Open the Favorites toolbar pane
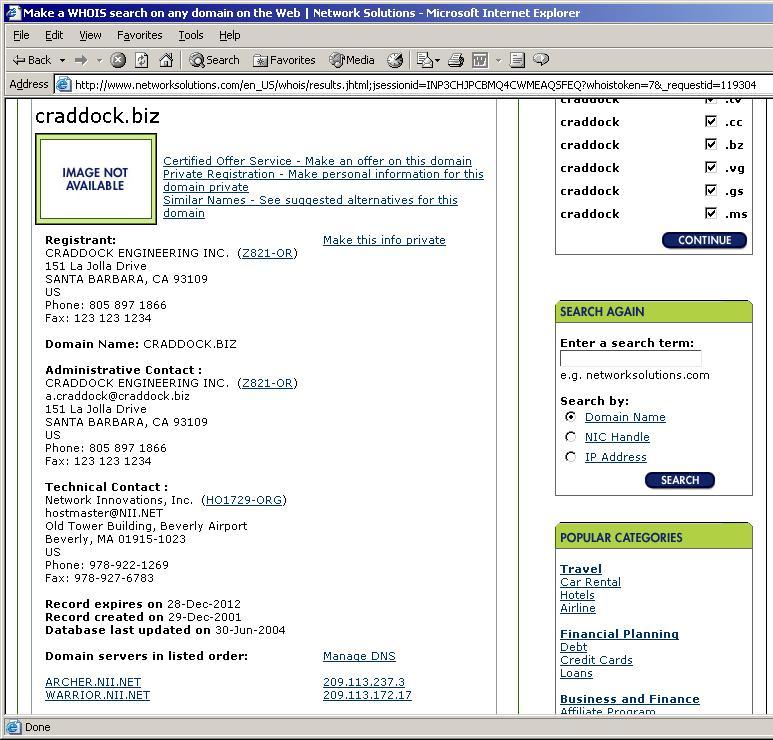The height and width of the screenshot is (740, 773). [x=284, y=60]
